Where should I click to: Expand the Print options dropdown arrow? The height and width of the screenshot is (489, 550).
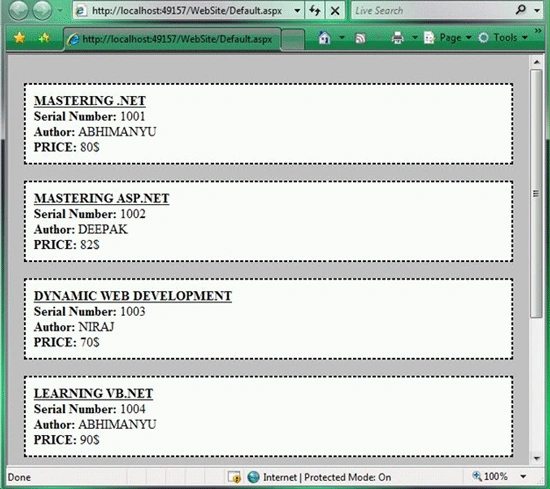[x=415, y=37]
